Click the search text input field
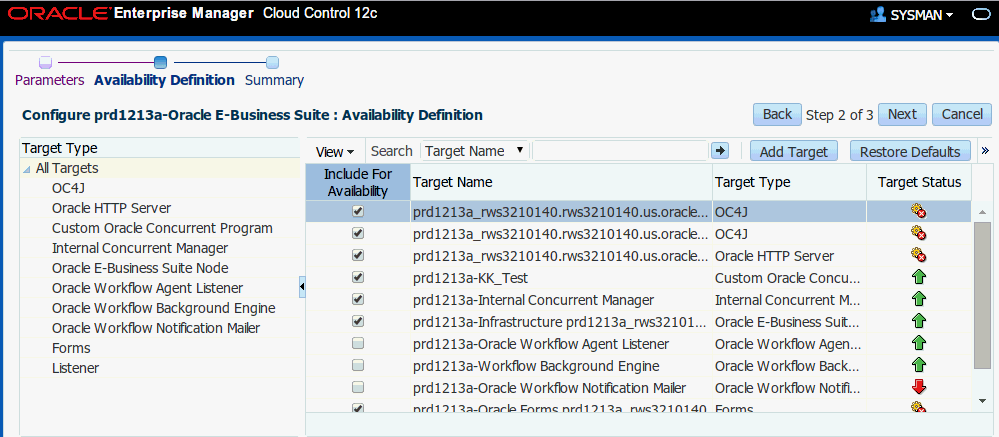The image size is (999, 437). [619, 151]
